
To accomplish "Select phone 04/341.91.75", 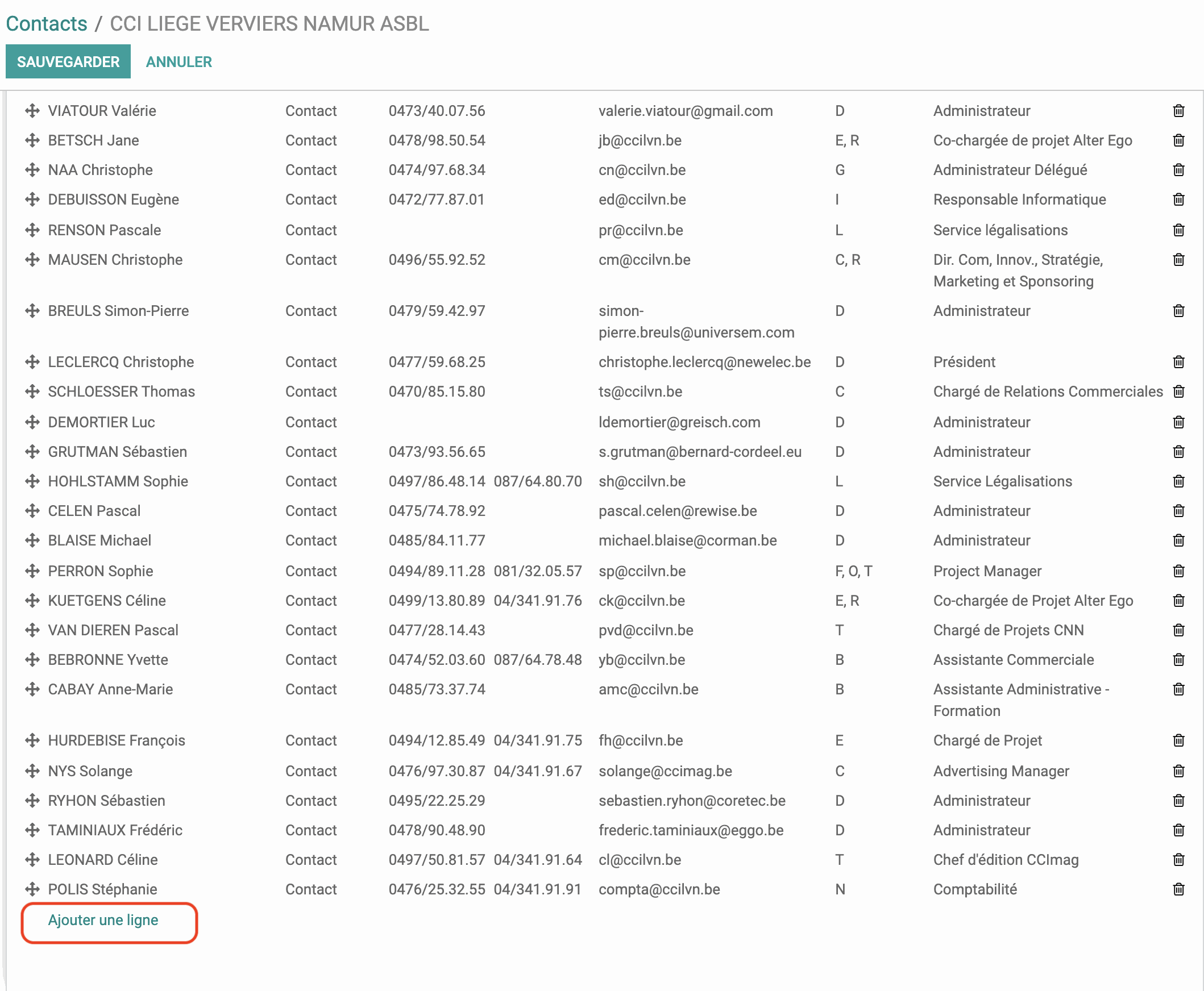I will (538, 740).
